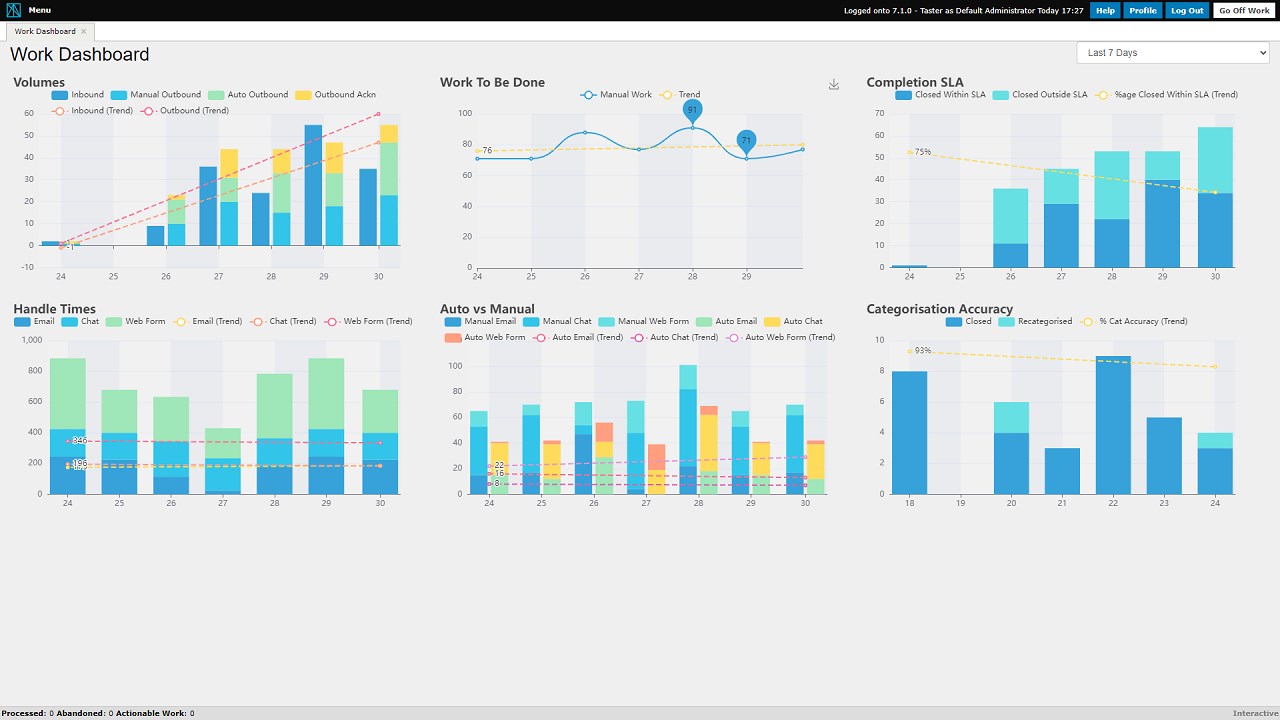Click the Log Out button
1280x720 pixels.
(x=1188, y=10)
